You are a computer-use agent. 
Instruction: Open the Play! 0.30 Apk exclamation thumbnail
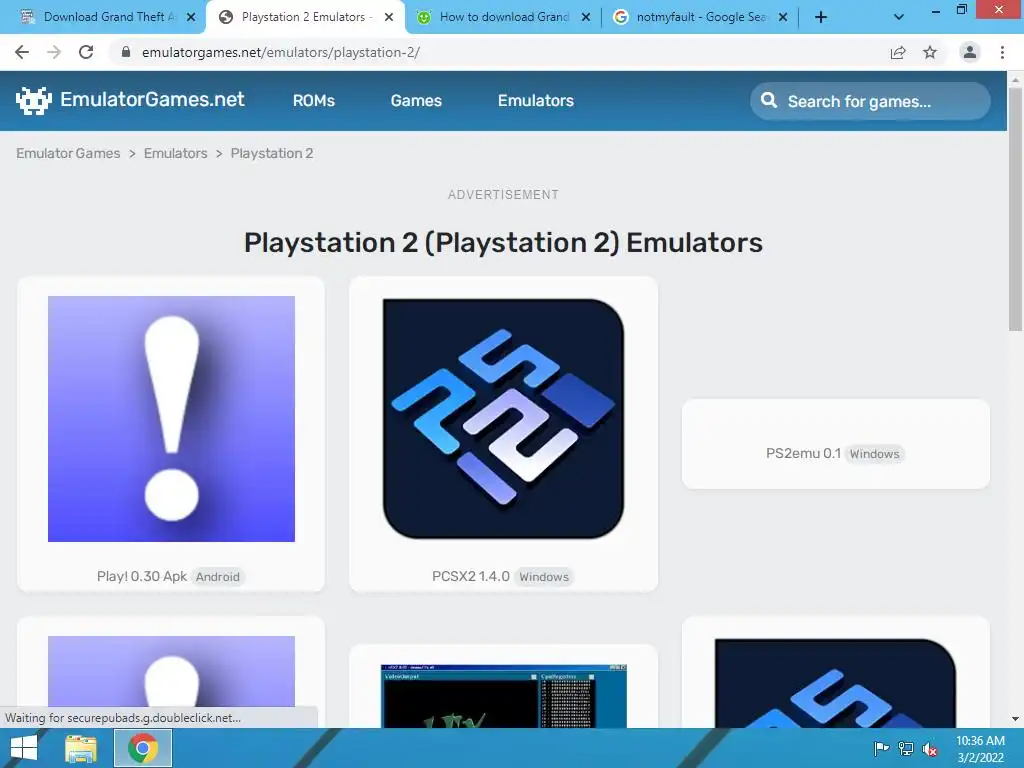click(x=171, y=419)
